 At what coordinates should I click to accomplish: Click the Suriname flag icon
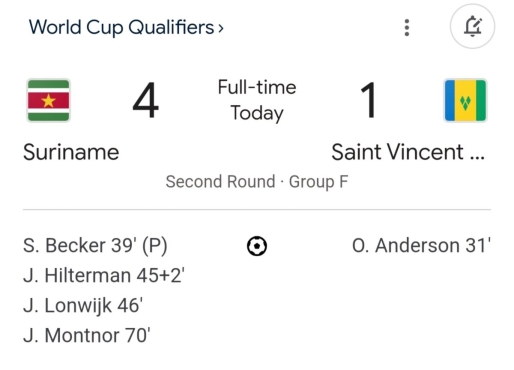48,100
